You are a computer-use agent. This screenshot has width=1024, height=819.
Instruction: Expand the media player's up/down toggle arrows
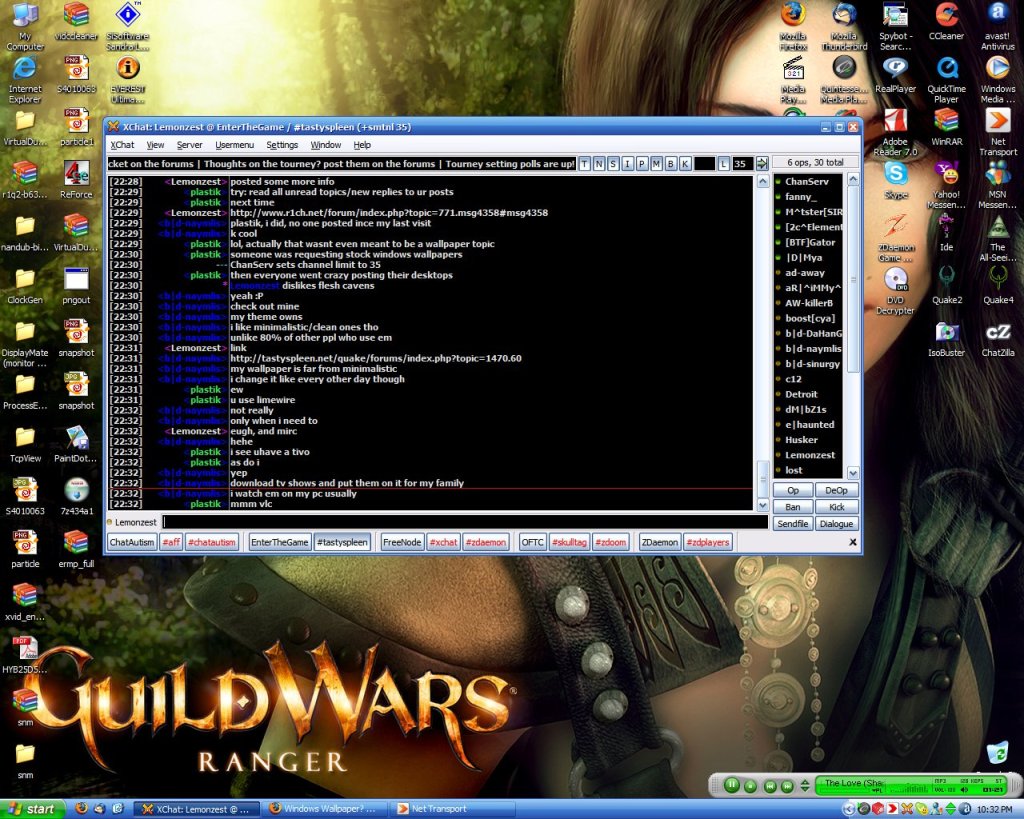pyautogui.click(x=806, y=786)
